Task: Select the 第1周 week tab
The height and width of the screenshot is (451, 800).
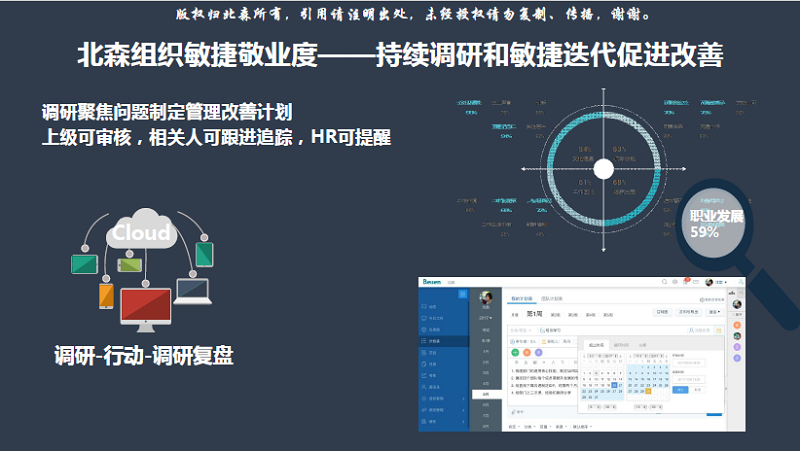Action: 534,314
